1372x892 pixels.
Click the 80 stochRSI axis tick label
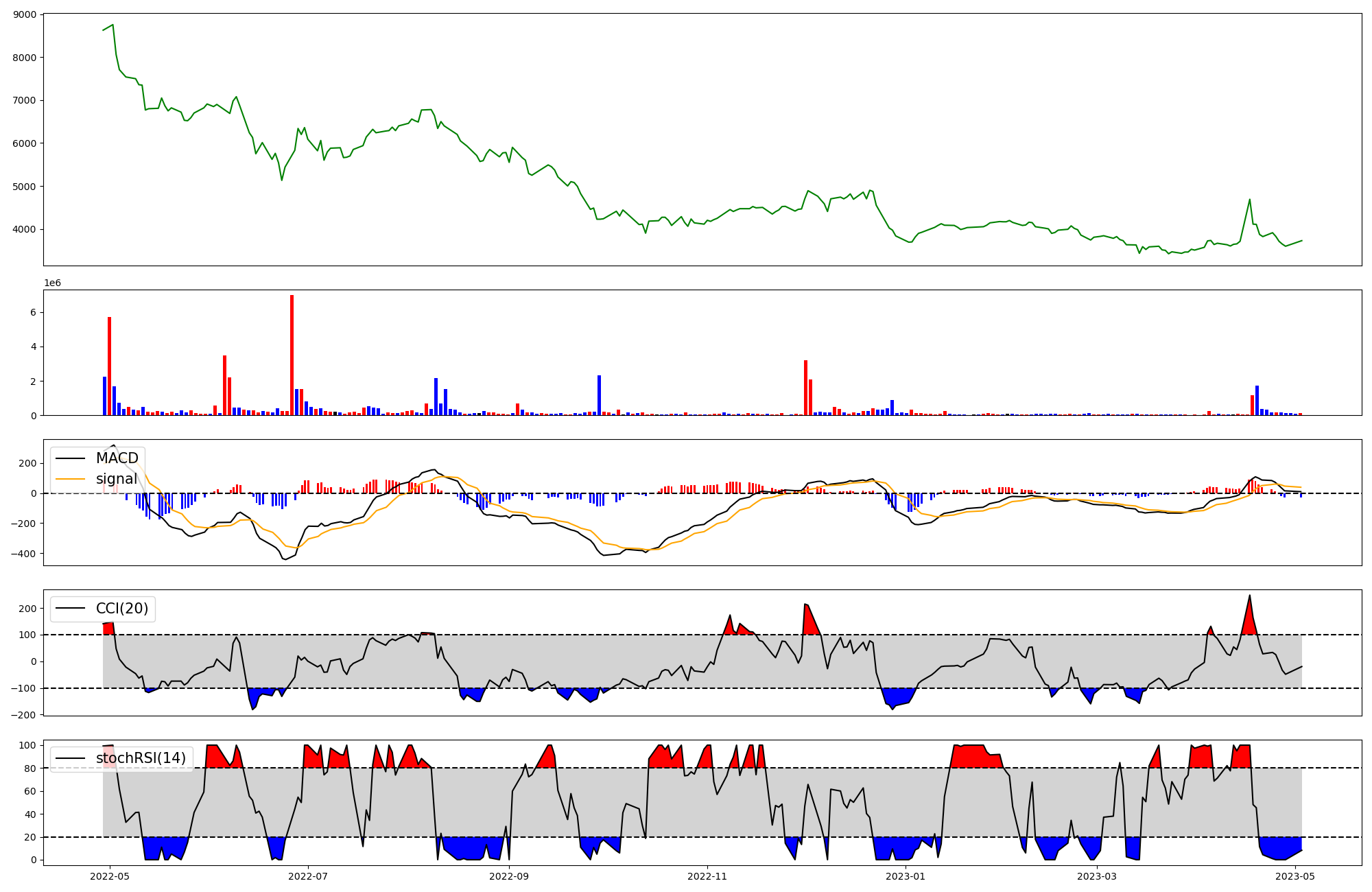(30, 768)
